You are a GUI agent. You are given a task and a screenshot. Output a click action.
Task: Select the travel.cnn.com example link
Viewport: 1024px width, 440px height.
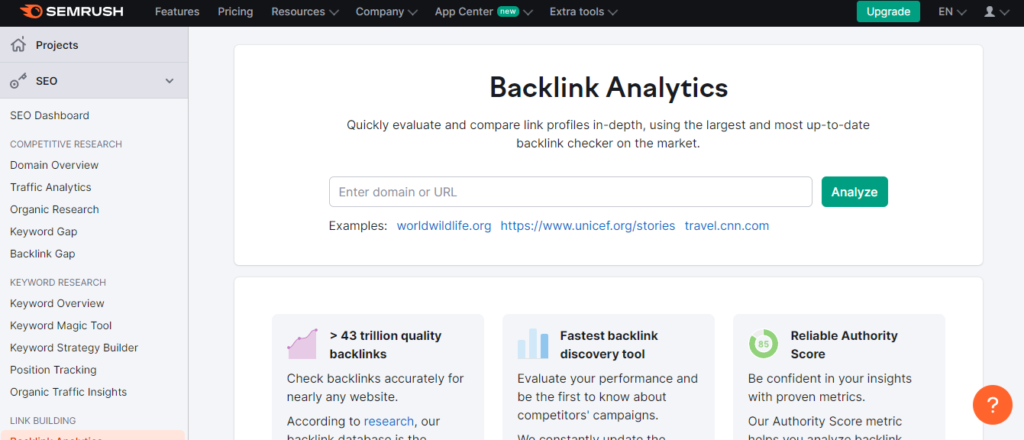coord(727,226)
